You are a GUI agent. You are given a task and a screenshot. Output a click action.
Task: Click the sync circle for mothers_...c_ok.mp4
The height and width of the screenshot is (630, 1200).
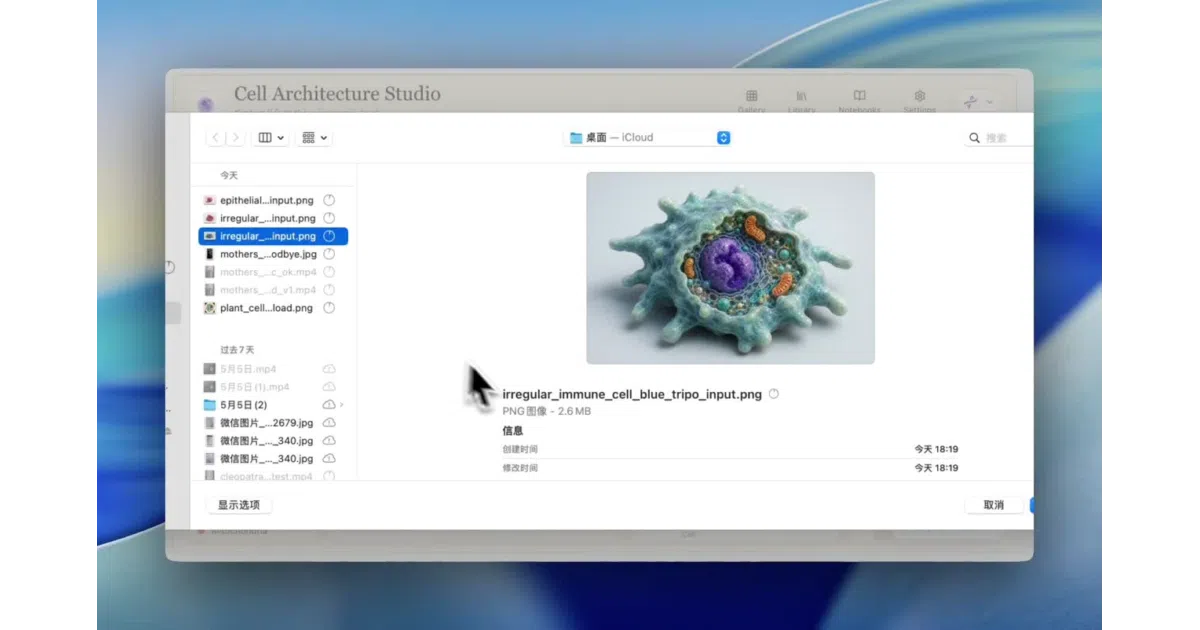coord(329,272)
